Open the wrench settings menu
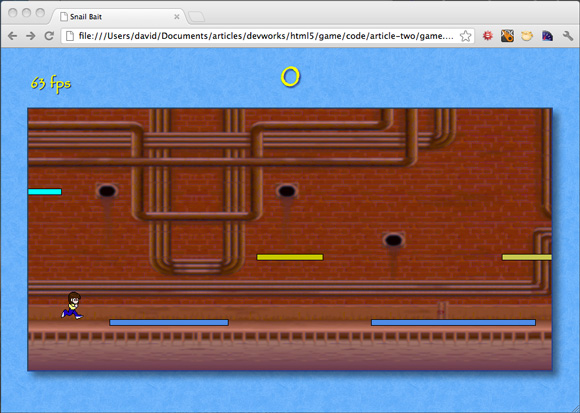580x413 pixels. [x=568, y=36]
